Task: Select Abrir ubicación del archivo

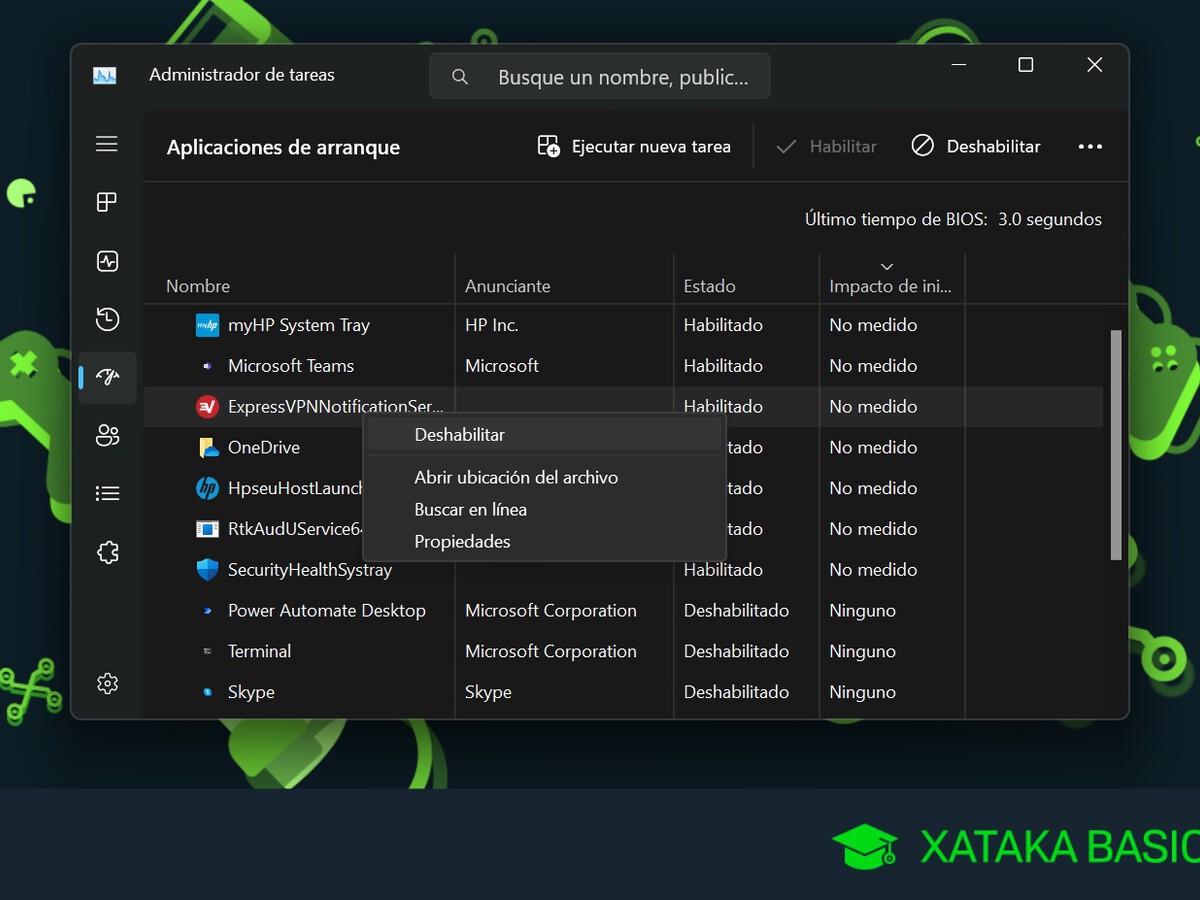Action: (516, 477)
